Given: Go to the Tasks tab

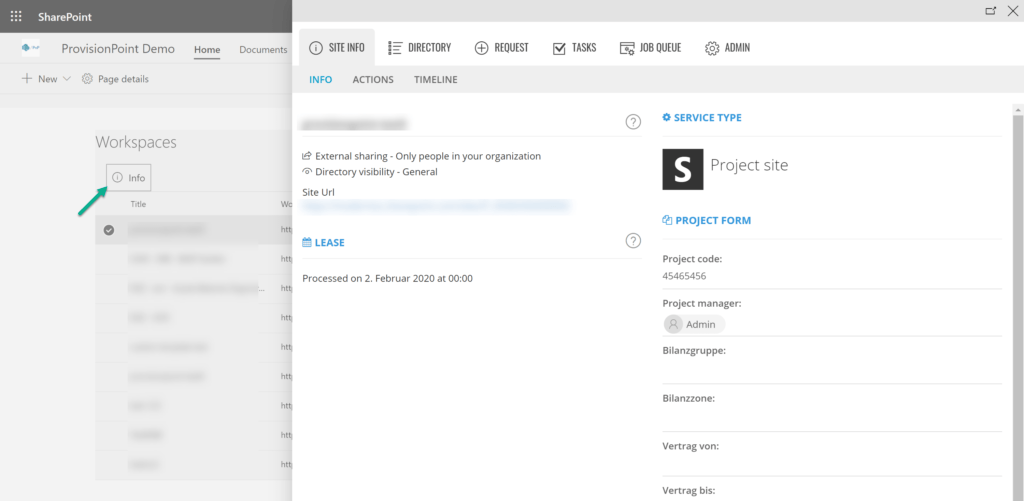Looking at the screenshot, I should (575, 48).
